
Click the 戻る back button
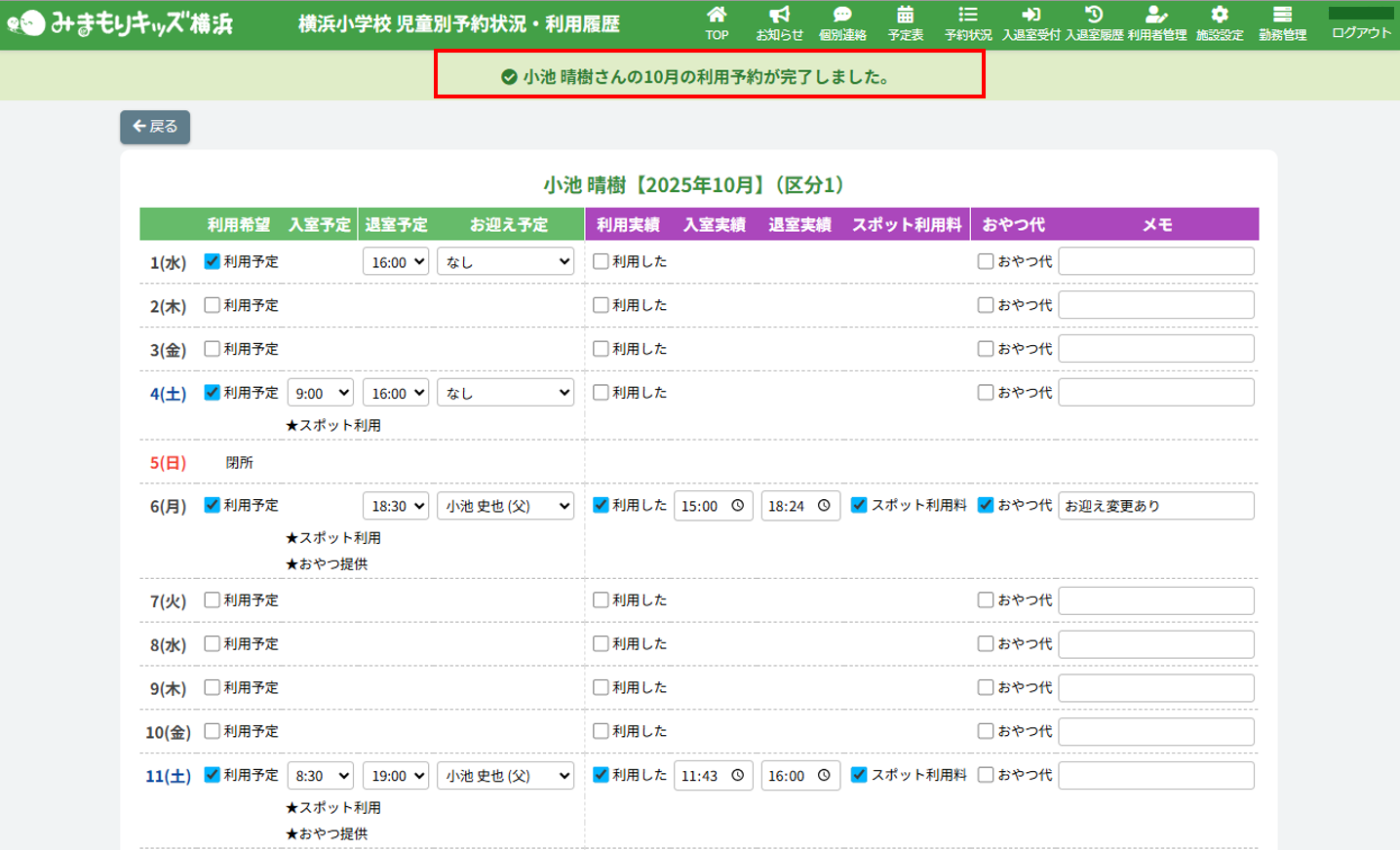pyautogui.click(x=155, y=127)
